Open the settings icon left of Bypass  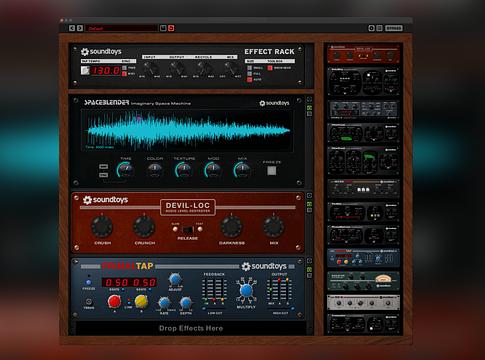click(371, 28)
